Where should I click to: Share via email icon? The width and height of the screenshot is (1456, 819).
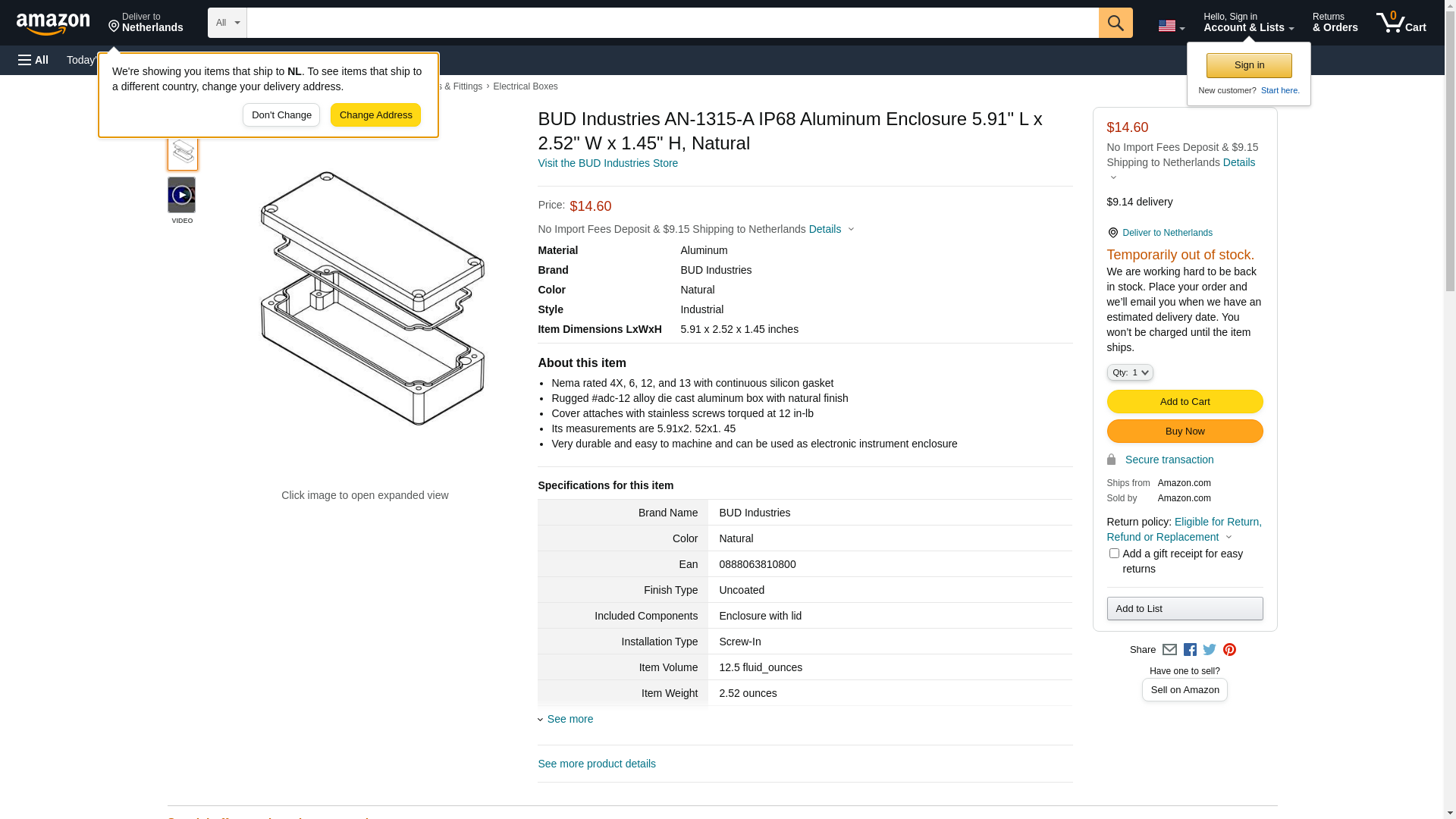coord(1169,650)
